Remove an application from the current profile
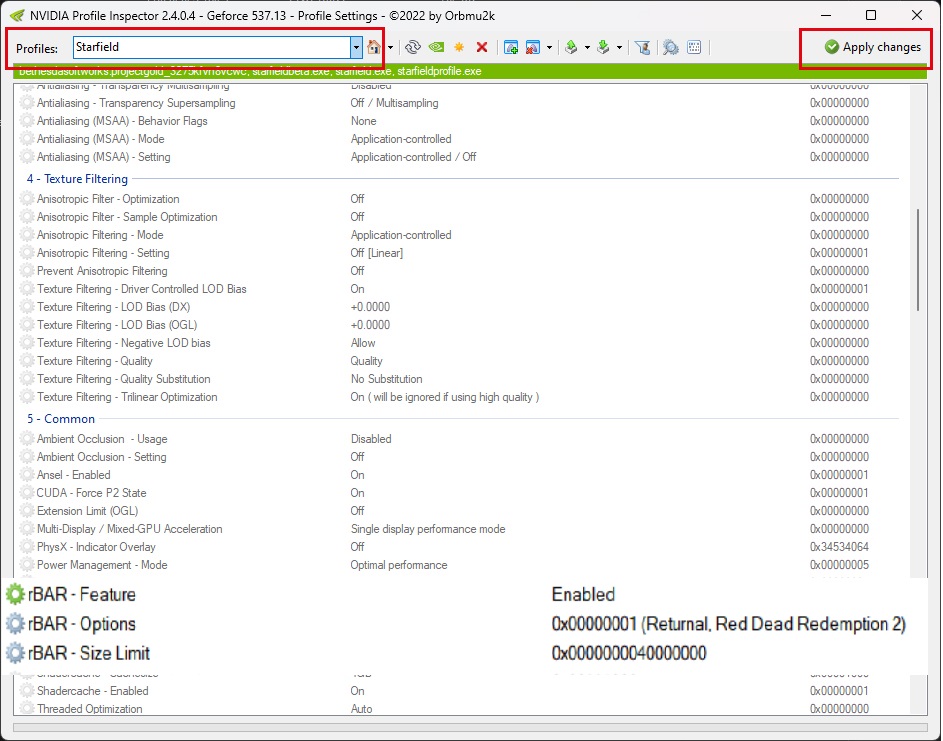The height and width of the screenshot is (741, 943). [x=533, y=47]
